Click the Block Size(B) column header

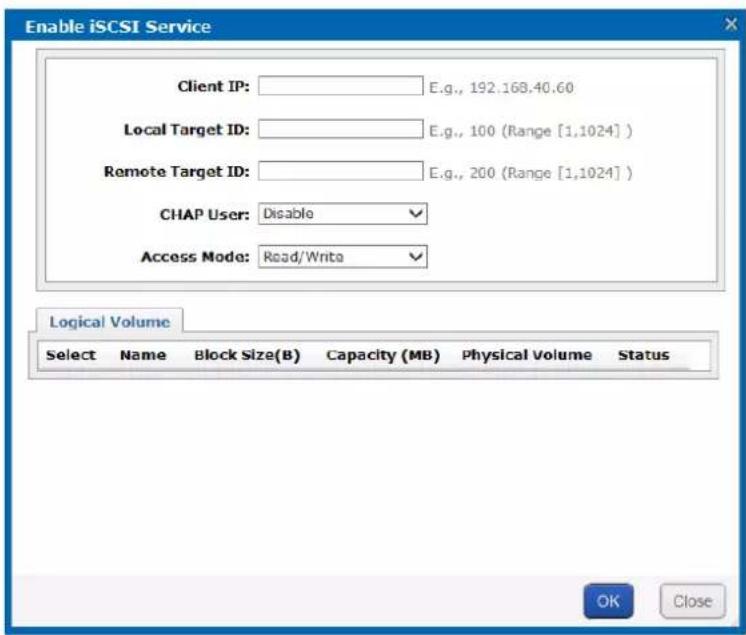pos(247,355)
